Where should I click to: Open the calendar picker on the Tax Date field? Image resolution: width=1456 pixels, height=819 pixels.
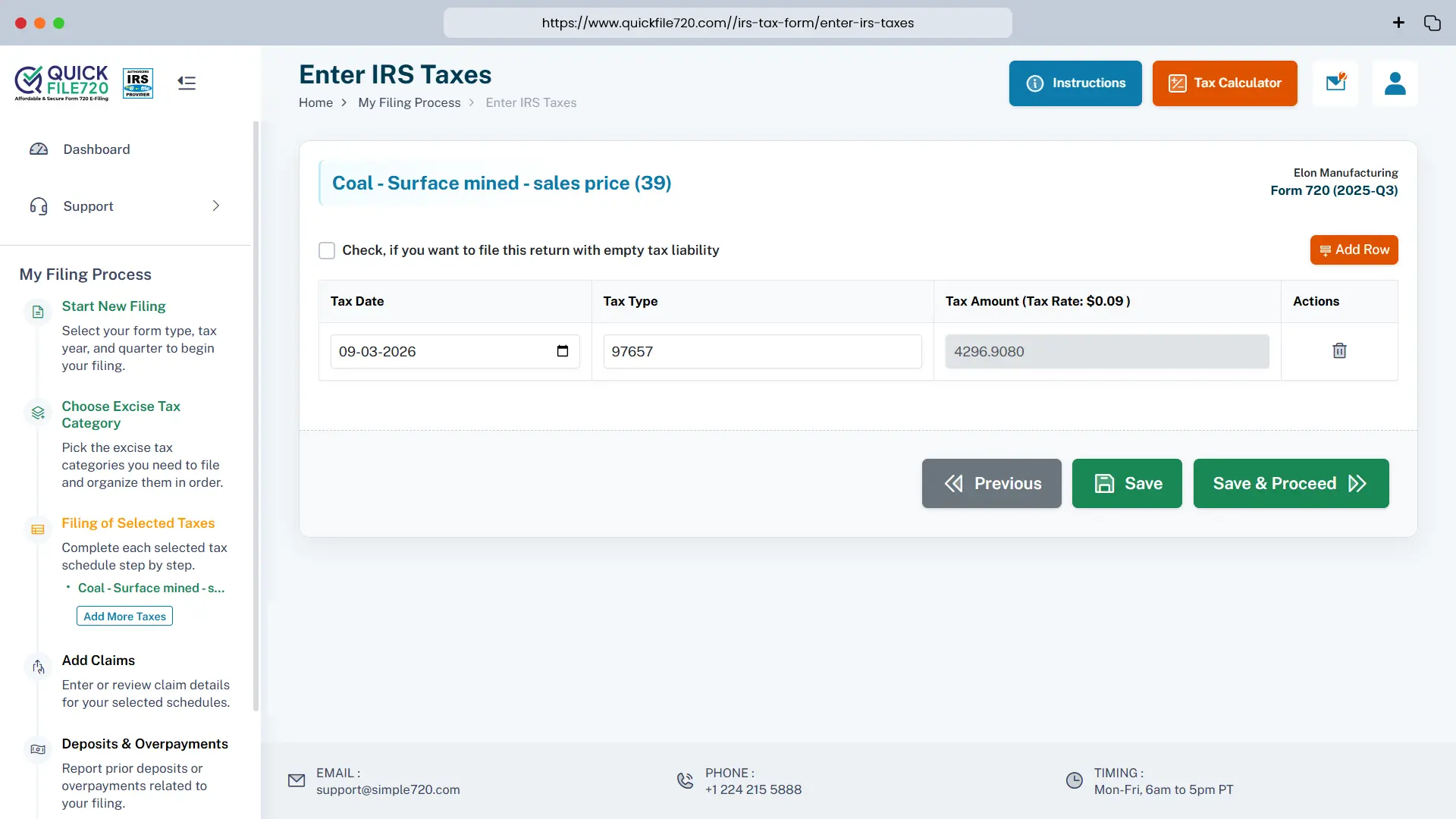[x=562, y=351]
